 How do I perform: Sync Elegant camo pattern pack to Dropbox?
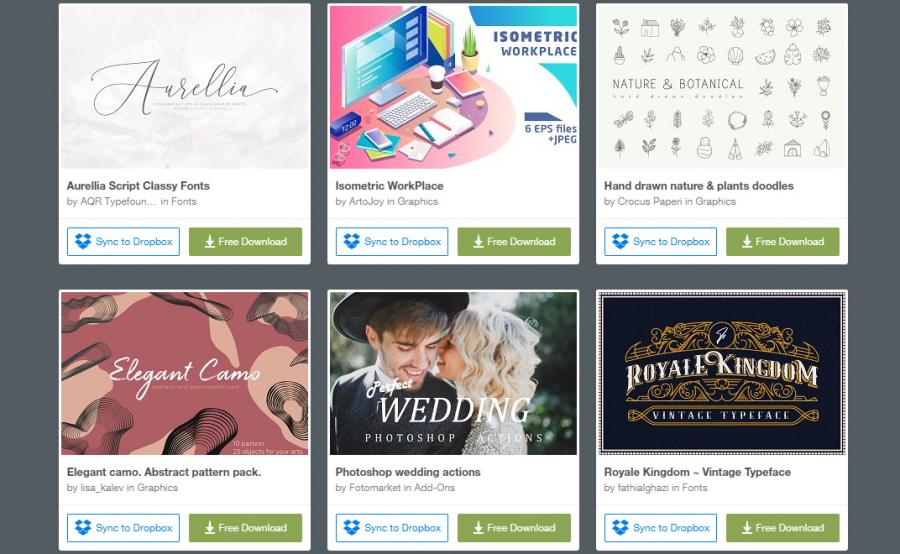(x=123, y=528)
